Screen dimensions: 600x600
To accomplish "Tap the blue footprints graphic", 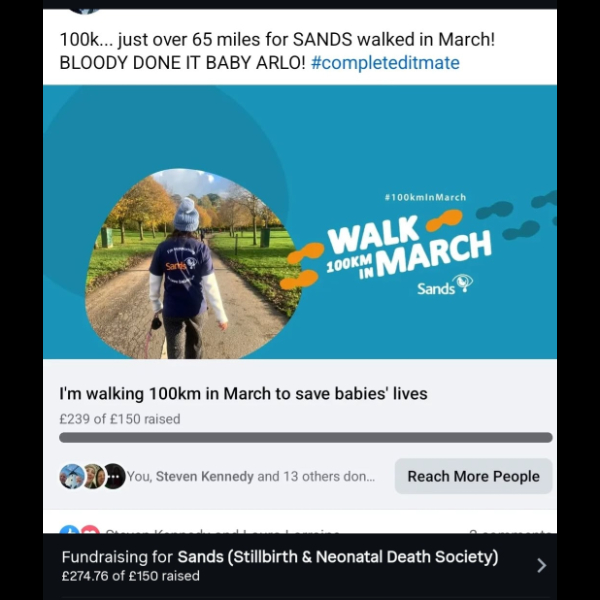I will coord(515,217).
